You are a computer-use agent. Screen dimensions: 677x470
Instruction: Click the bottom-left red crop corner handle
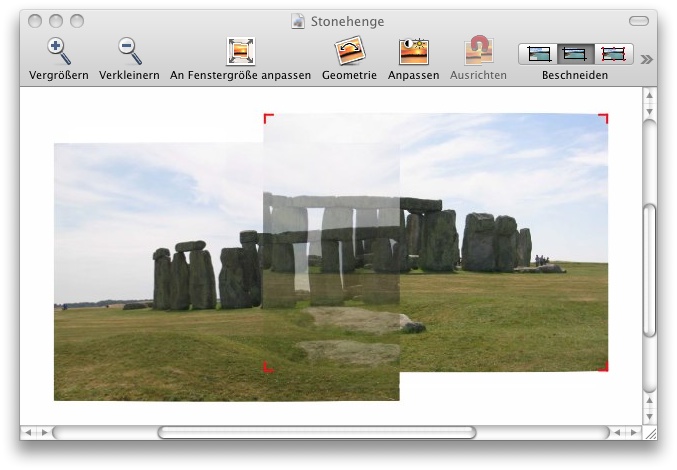click(268, 367)
